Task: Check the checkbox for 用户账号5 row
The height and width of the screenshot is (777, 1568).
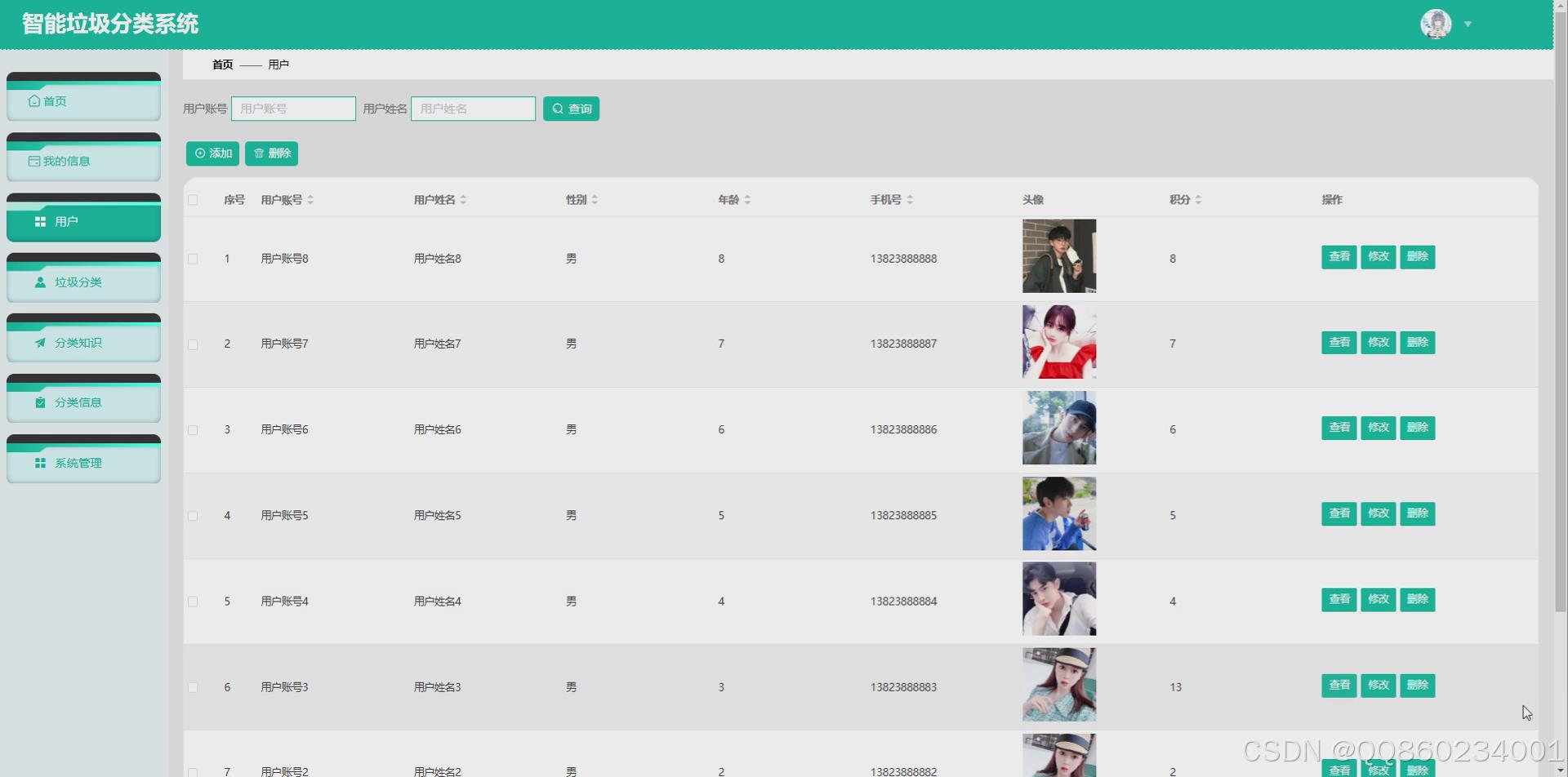Action: pyautogui.click(x=193, y=516)
